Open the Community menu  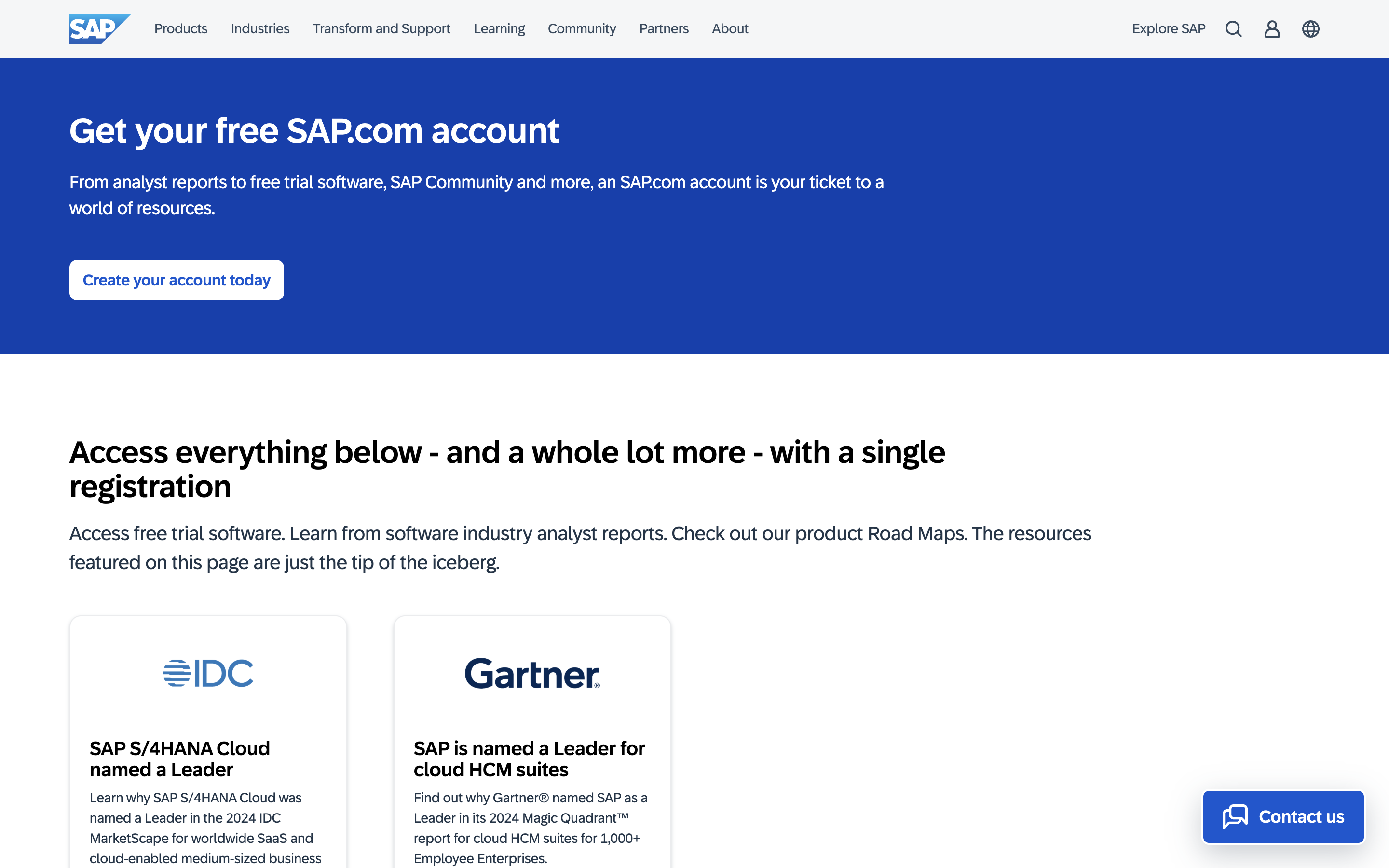pos(582,29)
